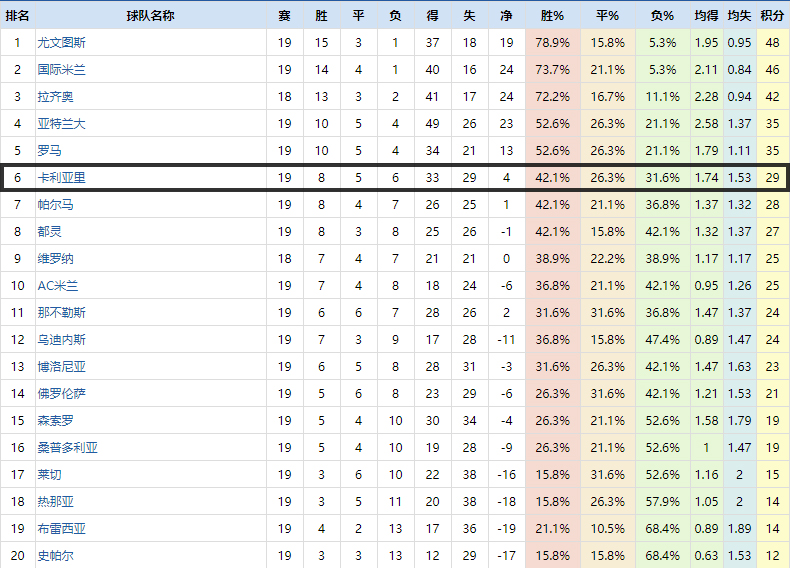Click the 积分 column header

[x=772, y=16]
